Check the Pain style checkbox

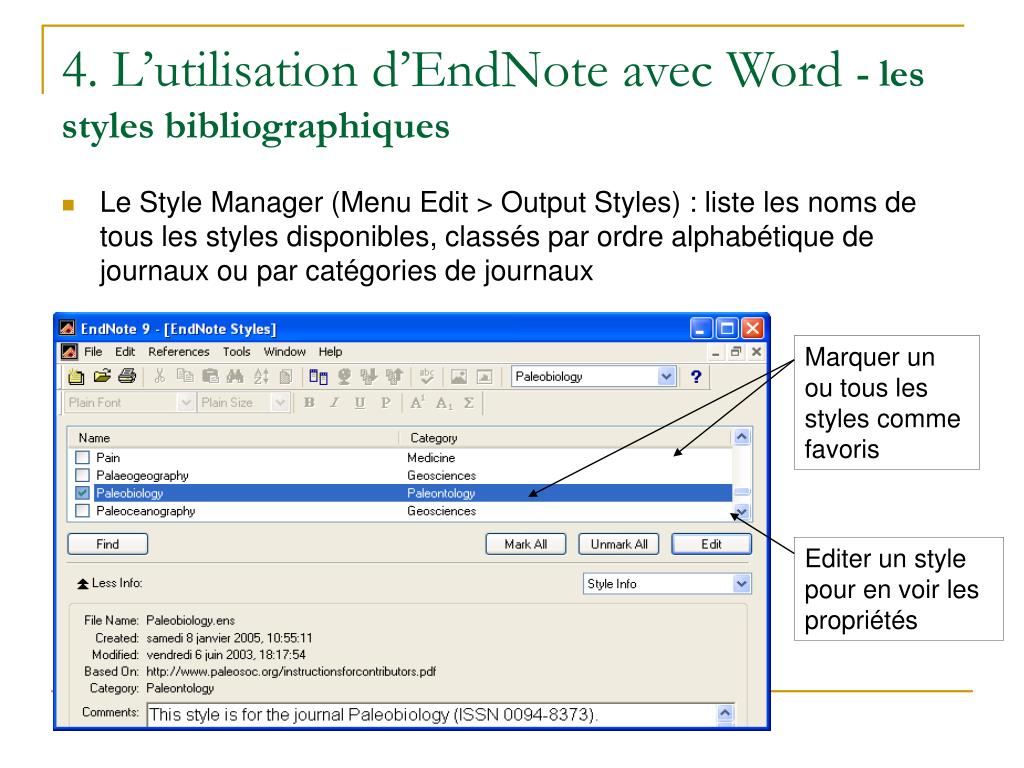[82, 457]
